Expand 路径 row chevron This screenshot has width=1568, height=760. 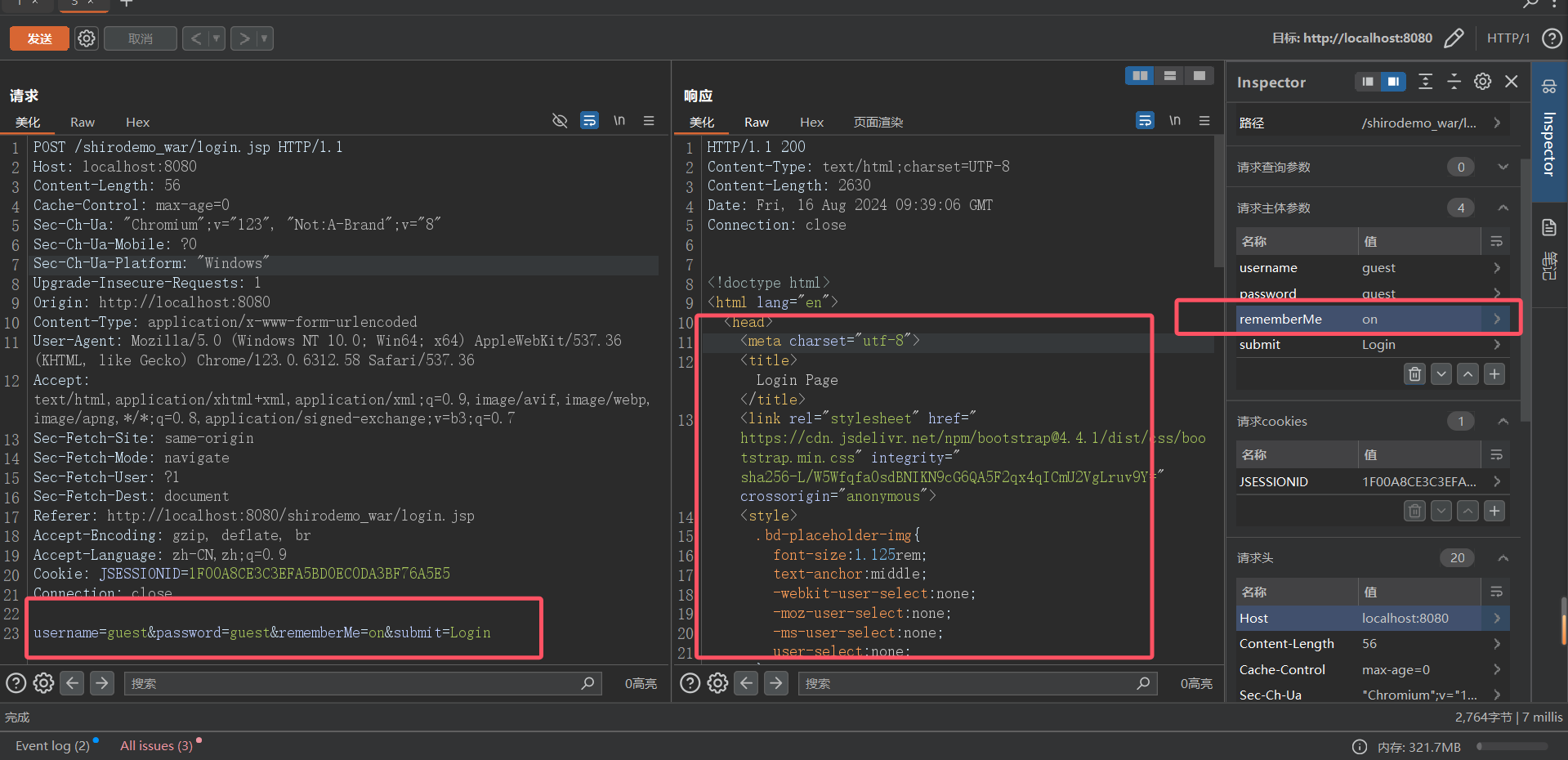pos(1497,123)
